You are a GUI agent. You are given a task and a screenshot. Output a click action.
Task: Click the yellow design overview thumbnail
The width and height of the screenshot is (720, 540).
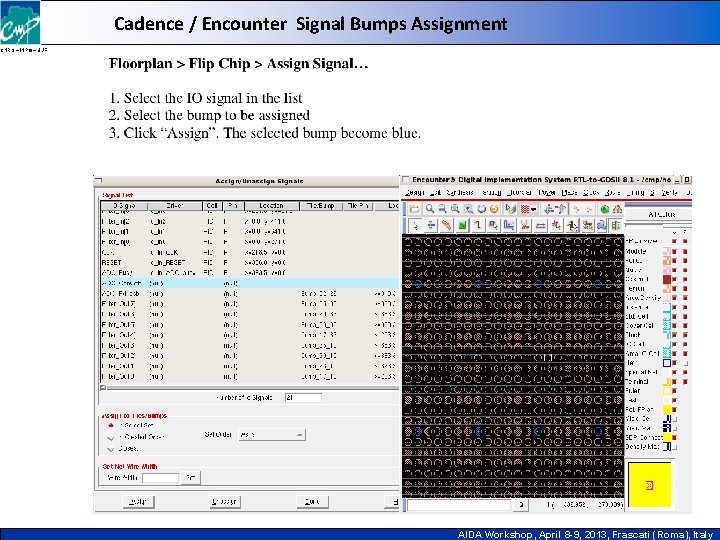[x=649, y=485]
